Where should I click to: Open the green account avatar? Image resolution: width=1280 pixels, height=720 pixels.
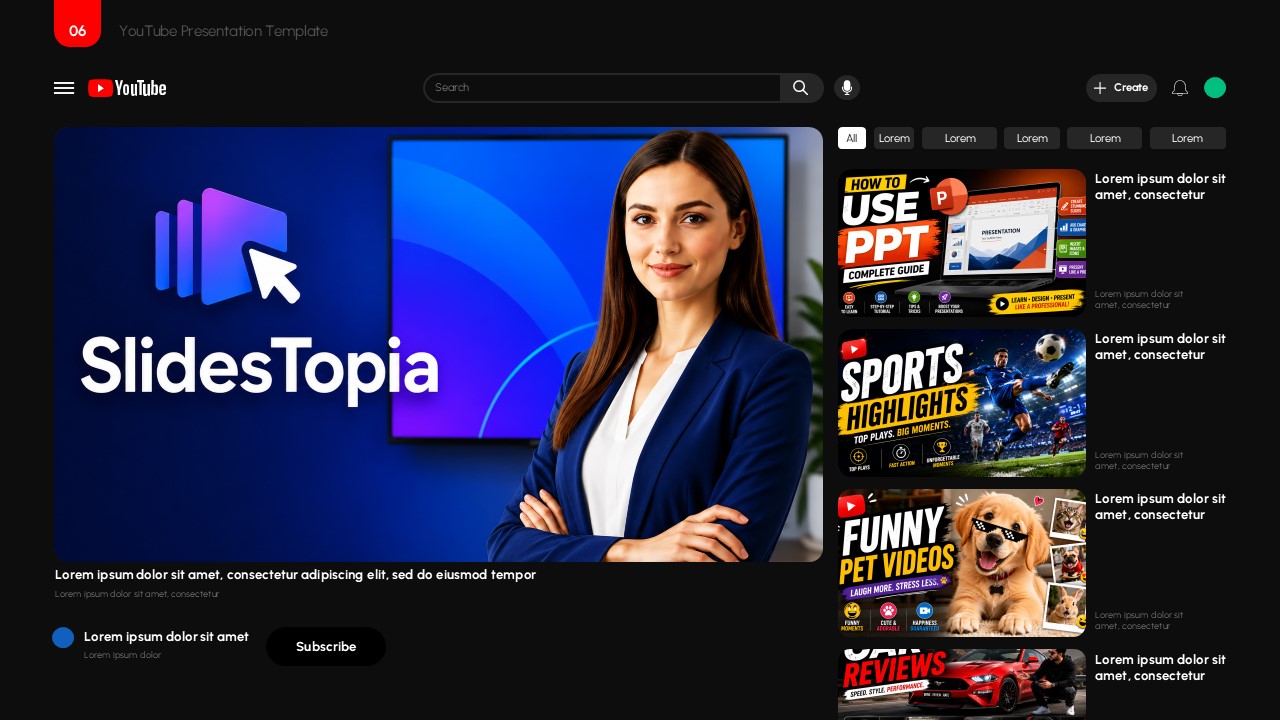[x=1215, y=88]
